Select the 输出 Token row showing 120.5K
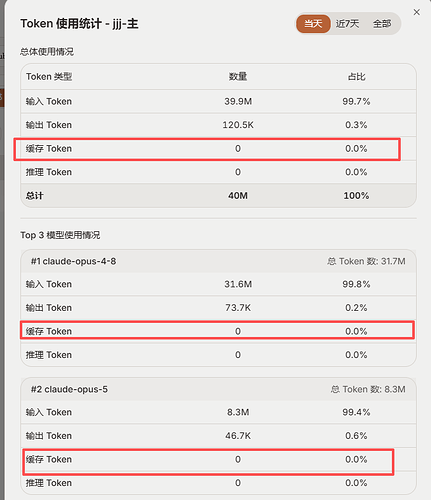The image size is (431, 500). coord(218,125)
